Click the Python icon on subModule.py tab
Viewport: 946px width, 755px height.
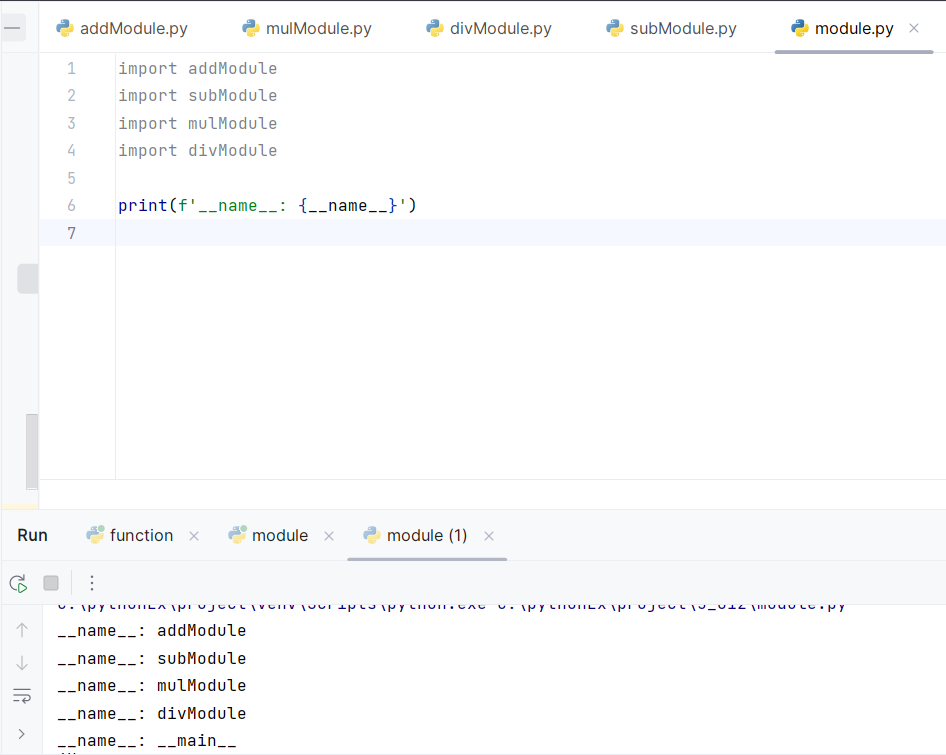614,28
